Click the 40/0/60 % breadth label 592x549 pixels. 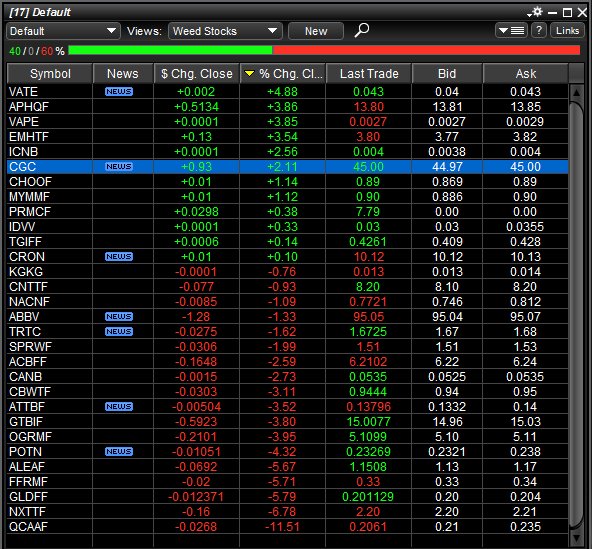pyautogui.click(x=37, y=51)
